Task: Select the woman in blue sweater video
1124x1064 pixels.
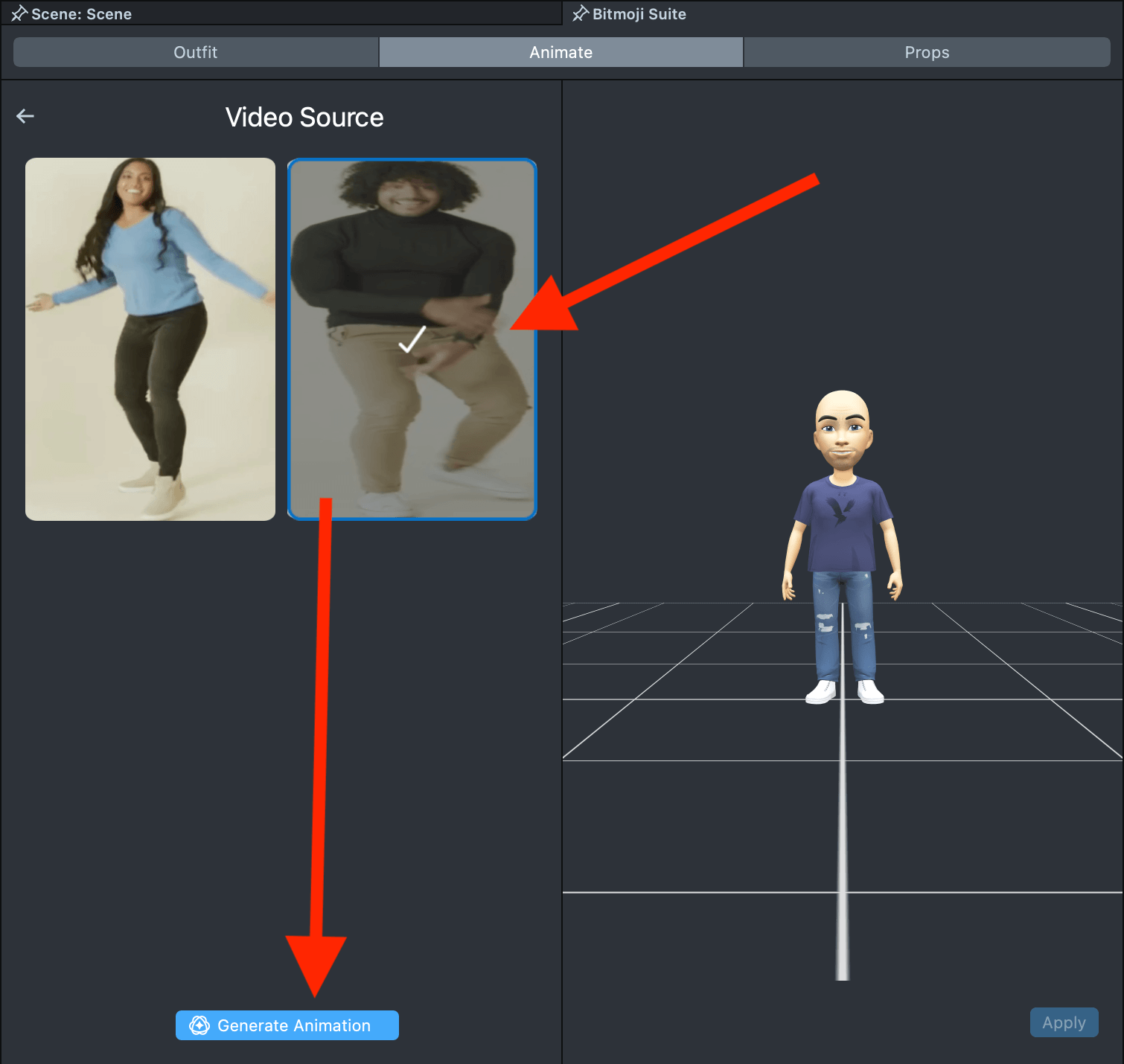Action: click(x=150, y=339)
